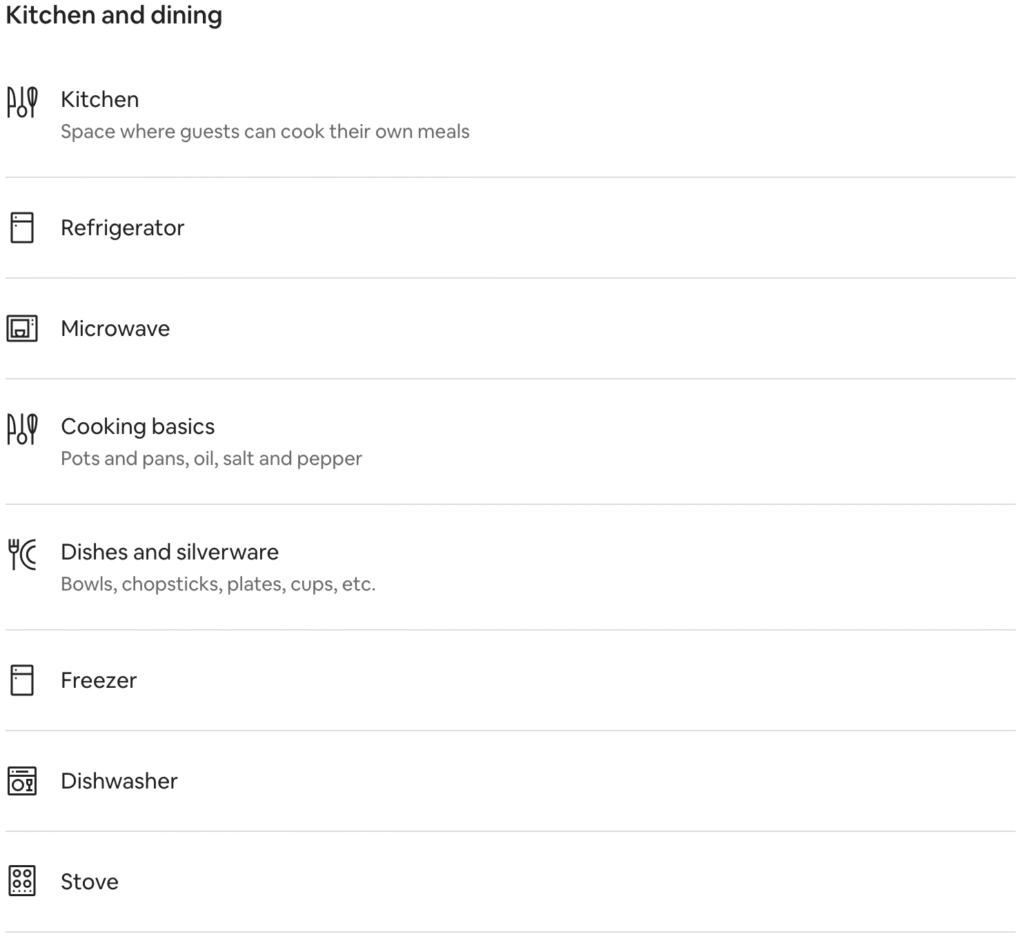Click the Kitchen utensils icon

coord(22,103)
